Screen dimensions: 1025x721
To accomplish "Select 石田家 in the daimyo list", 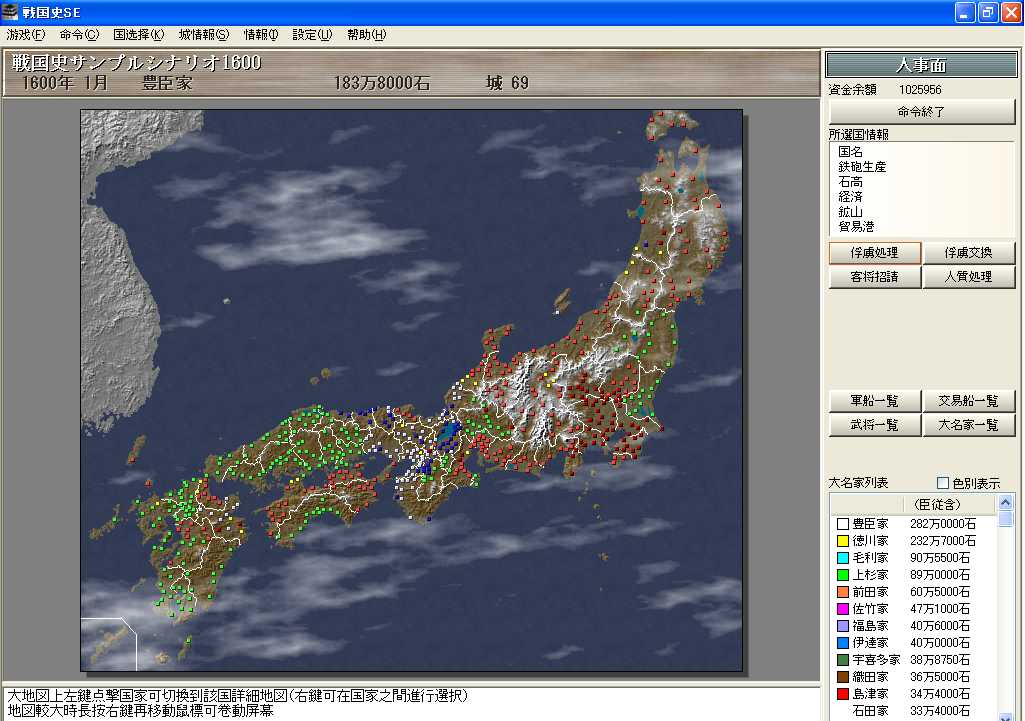I will pos(871,711).
